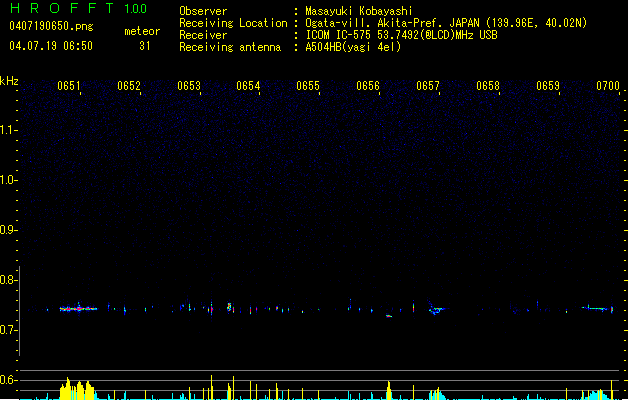629x400 pixels.
Task: Select the meteor count value 31
Action: point(145,46)
